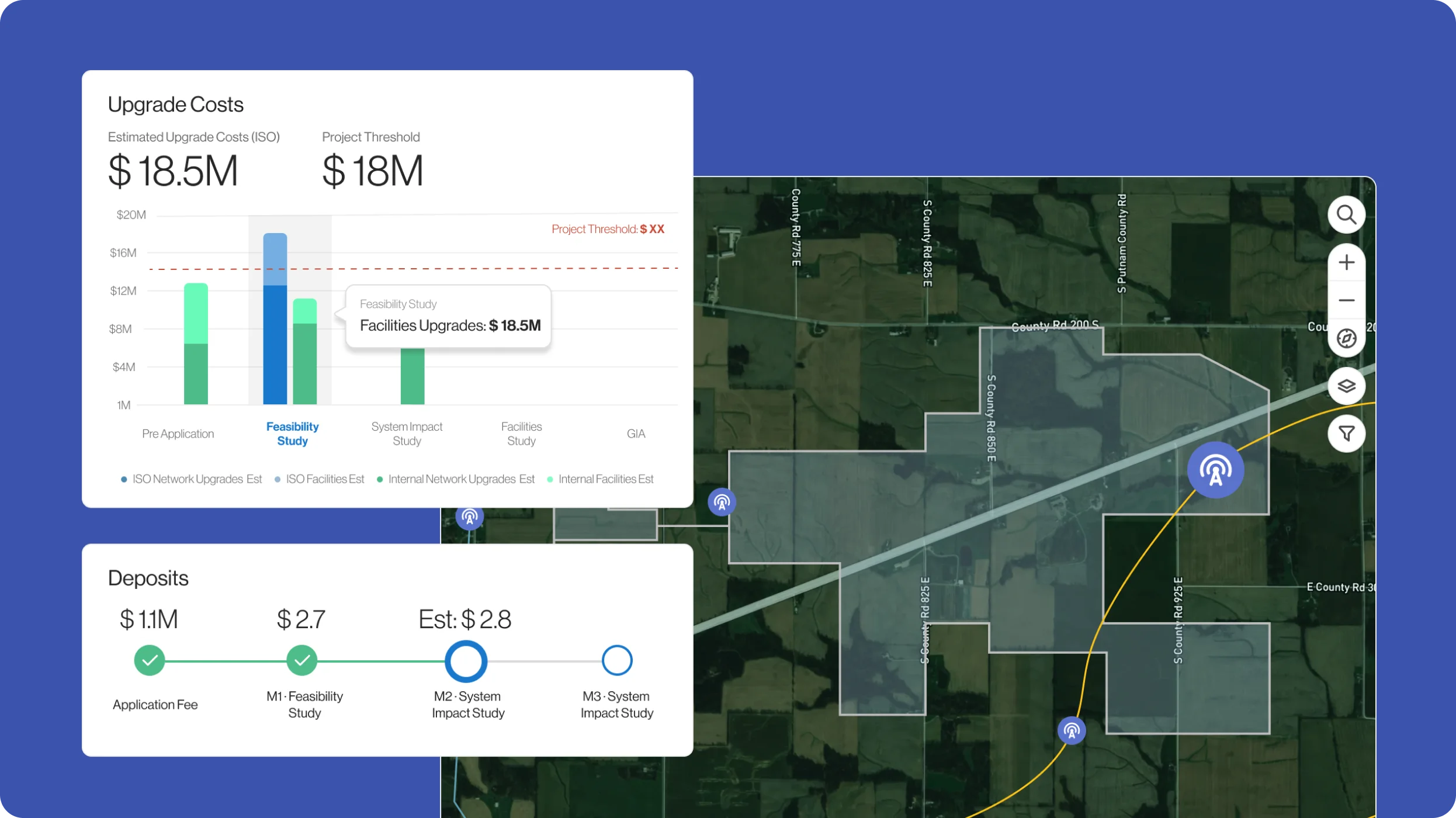Toggle Internal Facilities Est legend item
This screenshot has width=1456, height=818.
pos(600,479)
